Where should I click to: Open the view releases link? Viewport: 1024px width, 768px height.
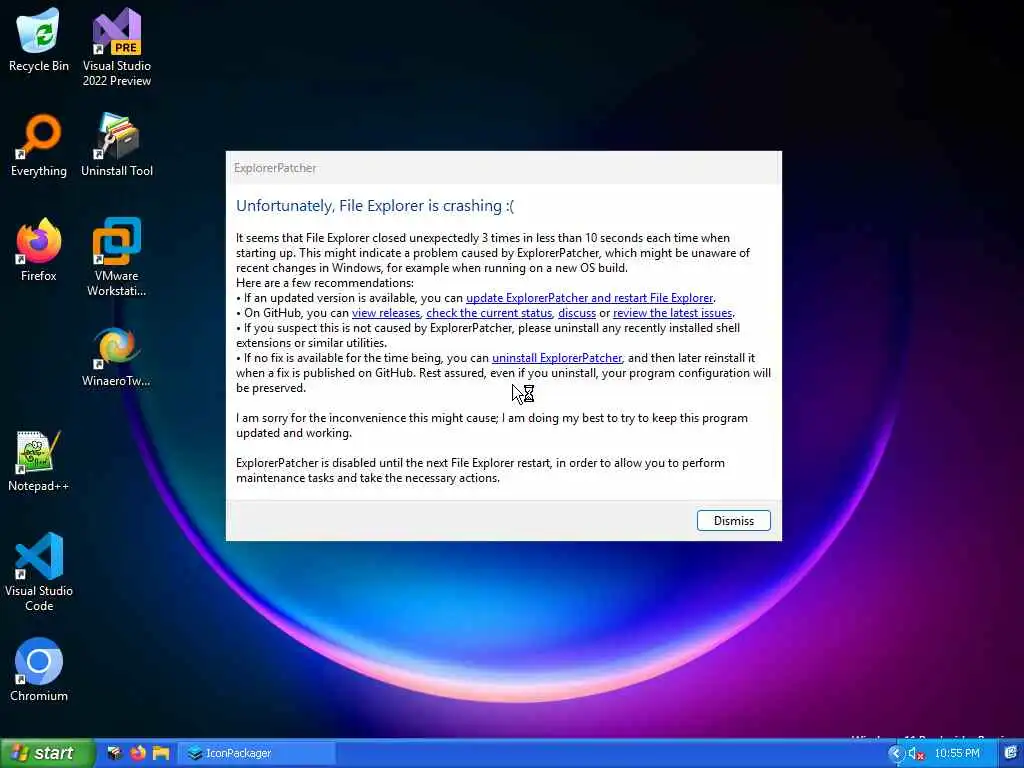pos(386,313)
